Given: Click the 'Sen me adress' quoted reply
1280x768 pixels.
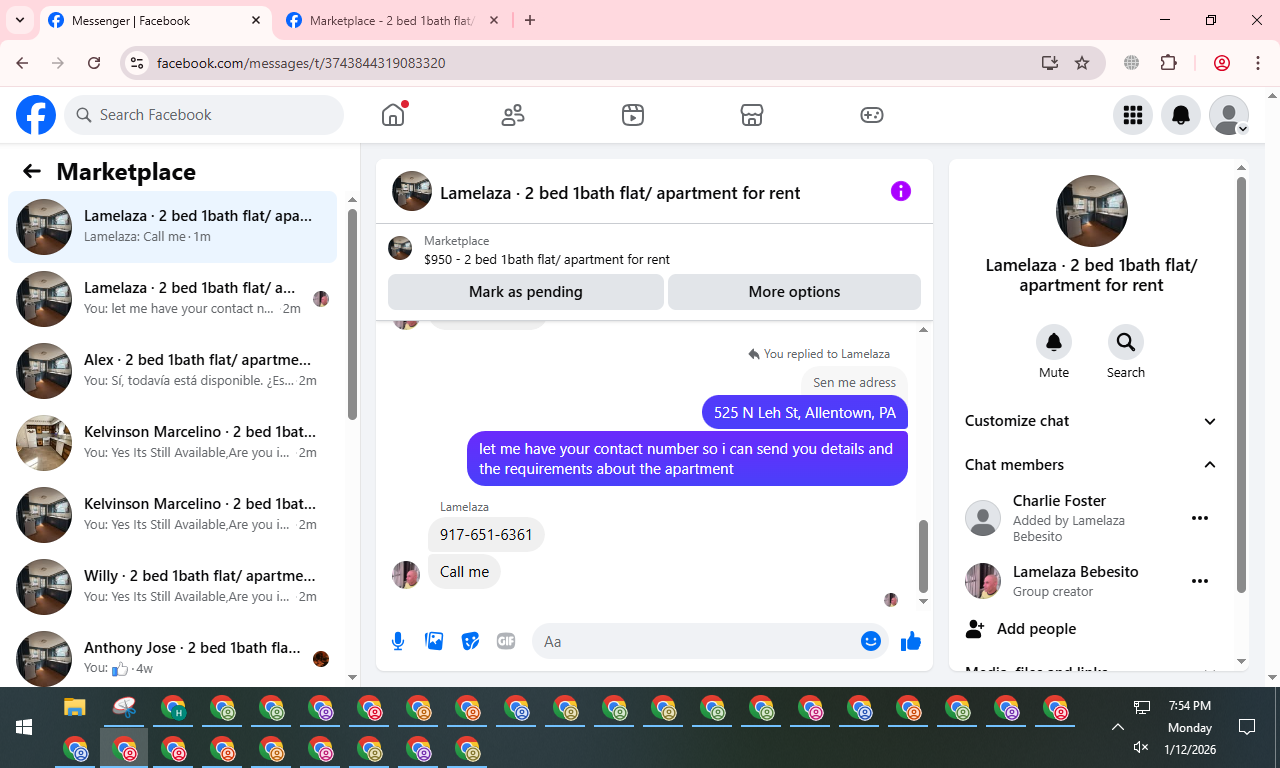Looking at the screenshot, I should [x=854, y=382].
